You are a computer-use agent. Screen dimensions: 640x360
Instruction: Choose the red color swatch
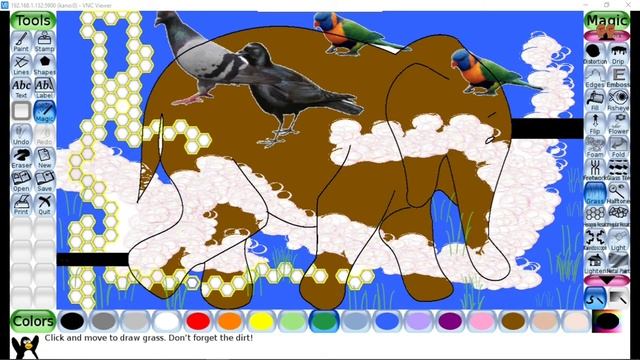tap(198, 321)
